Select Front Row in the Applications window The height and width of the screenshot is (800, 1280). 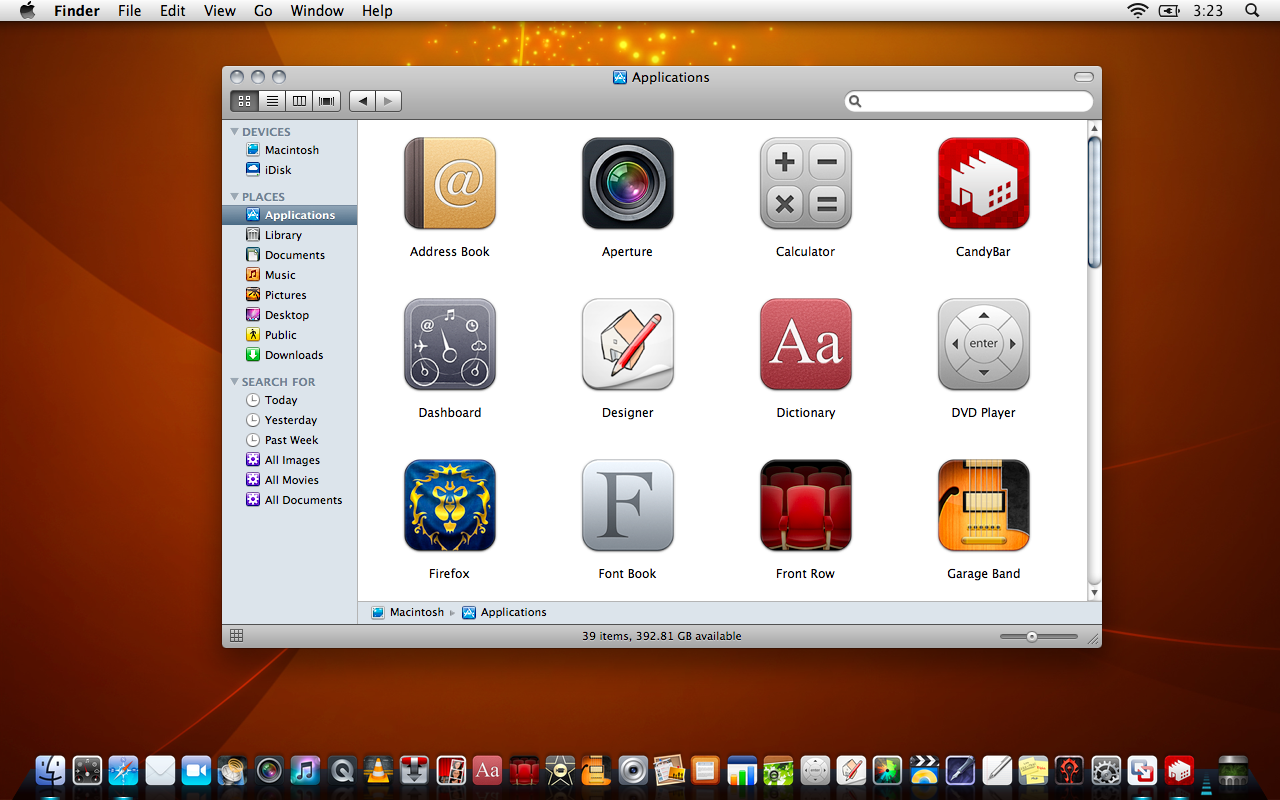(806, 506)
